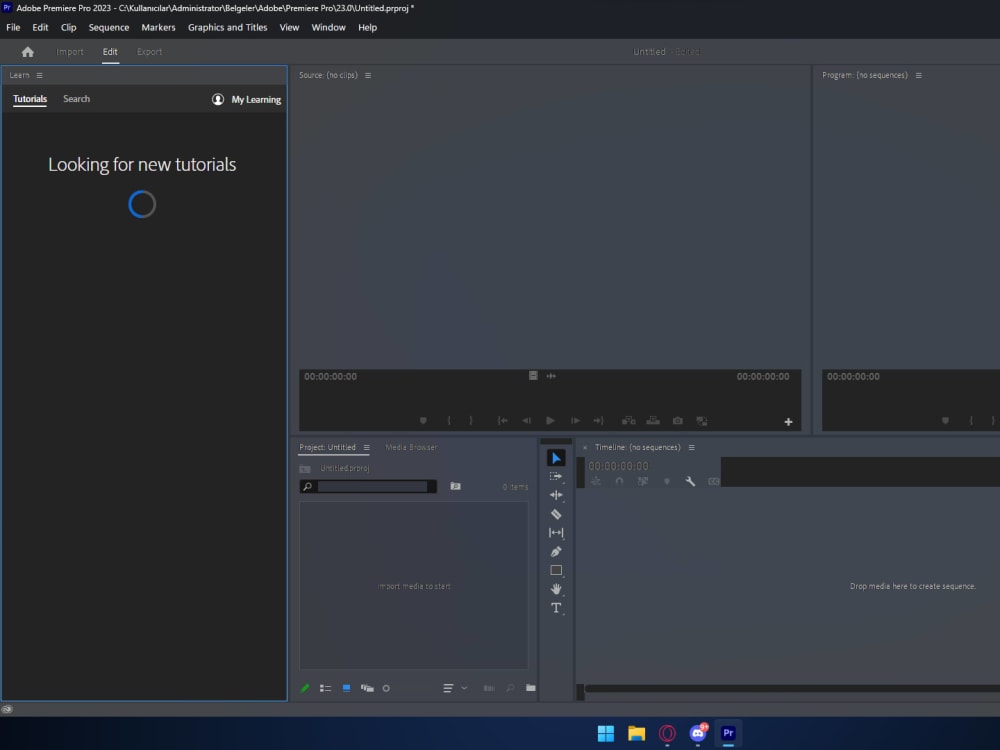This screenshot has height=750, width=1000.
Task: Step back one frame in Source monitor
Action: 526,421
